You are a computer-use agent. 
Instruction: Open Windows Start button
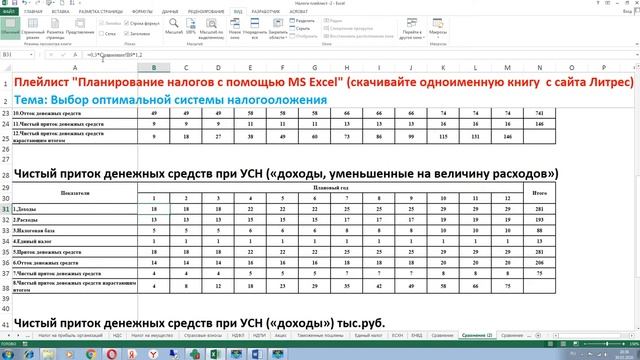coord(8,354)
